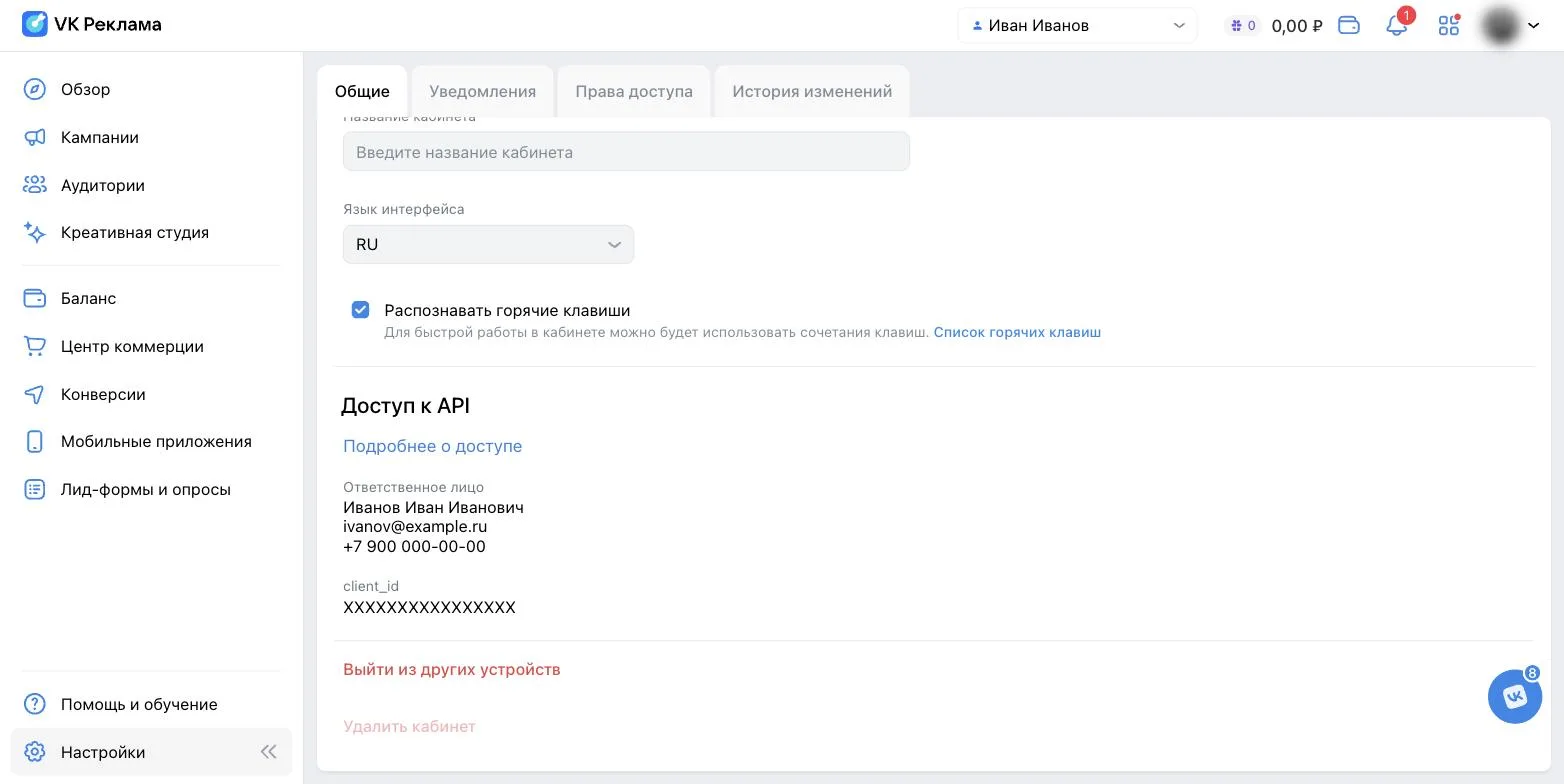Click the Центр коммерции cart icon
This screenshot has height=784, width=1564.
coord(35,346)
